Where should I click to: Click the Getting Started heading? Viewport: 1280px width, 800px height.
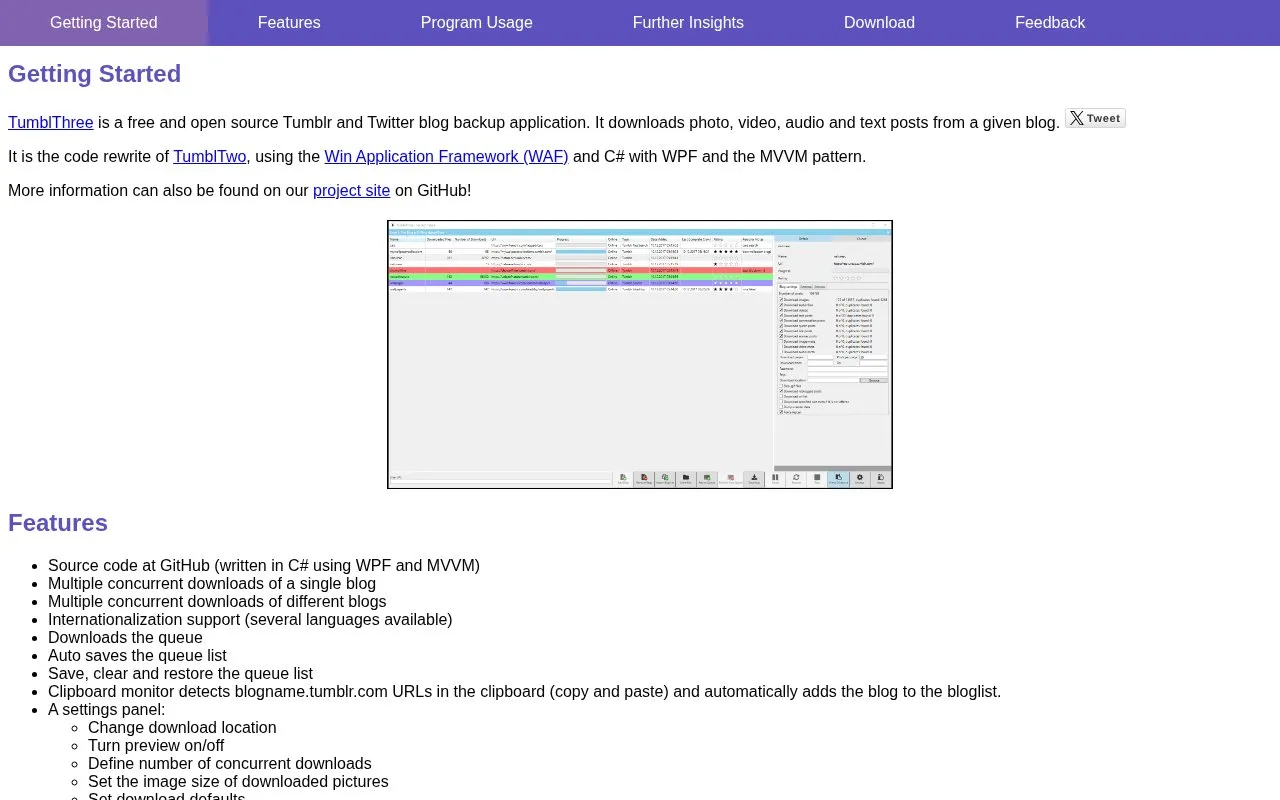95,74
